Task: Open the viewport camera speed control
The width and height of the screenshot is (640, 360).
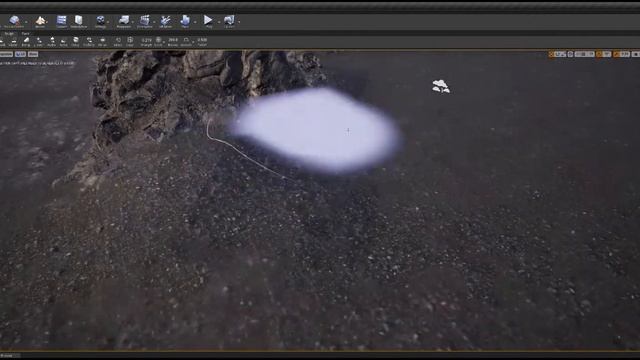Action: 636,54
